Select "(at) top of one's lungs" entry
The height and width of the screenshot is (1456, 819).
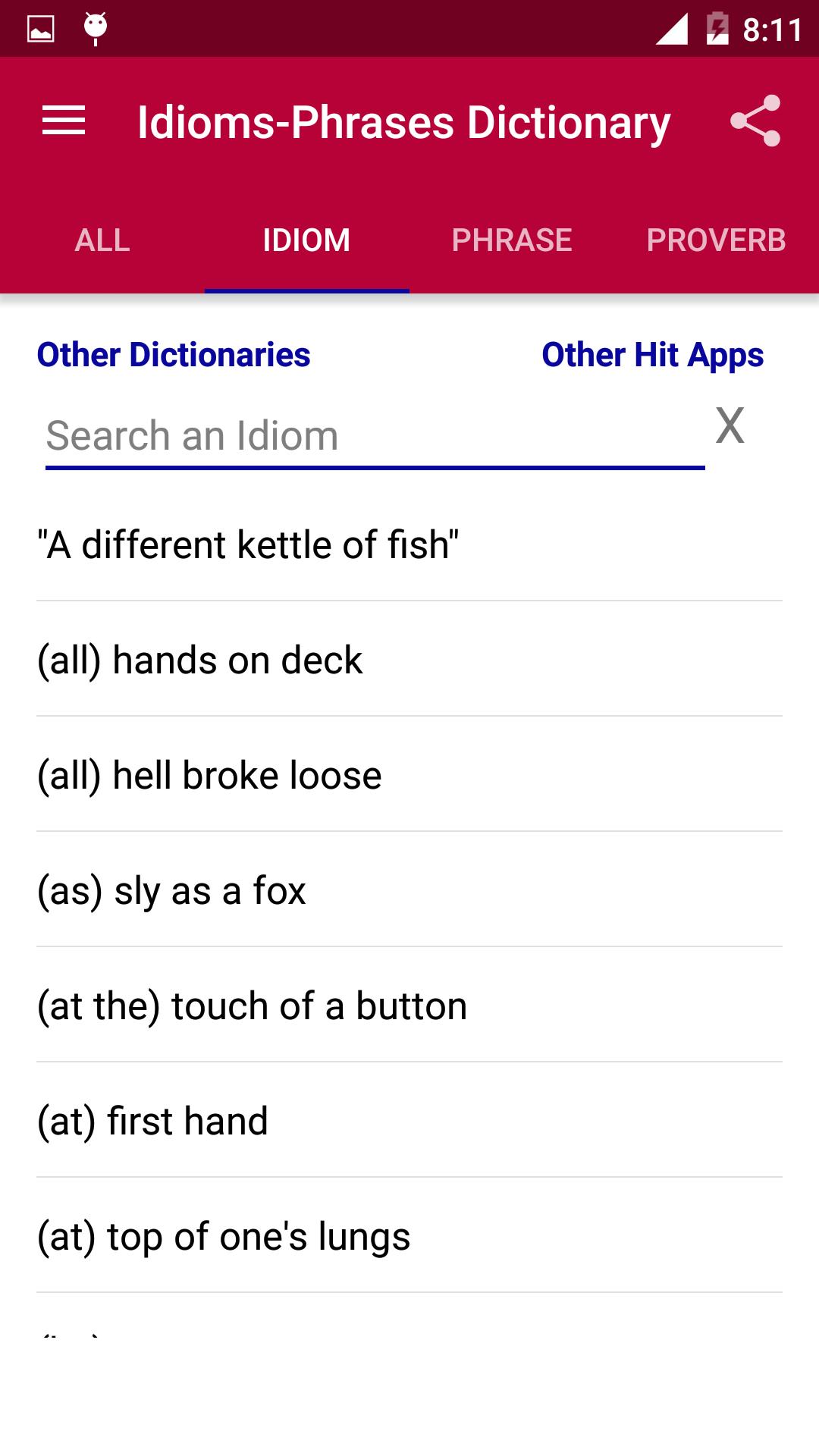tap(409, 1236)
